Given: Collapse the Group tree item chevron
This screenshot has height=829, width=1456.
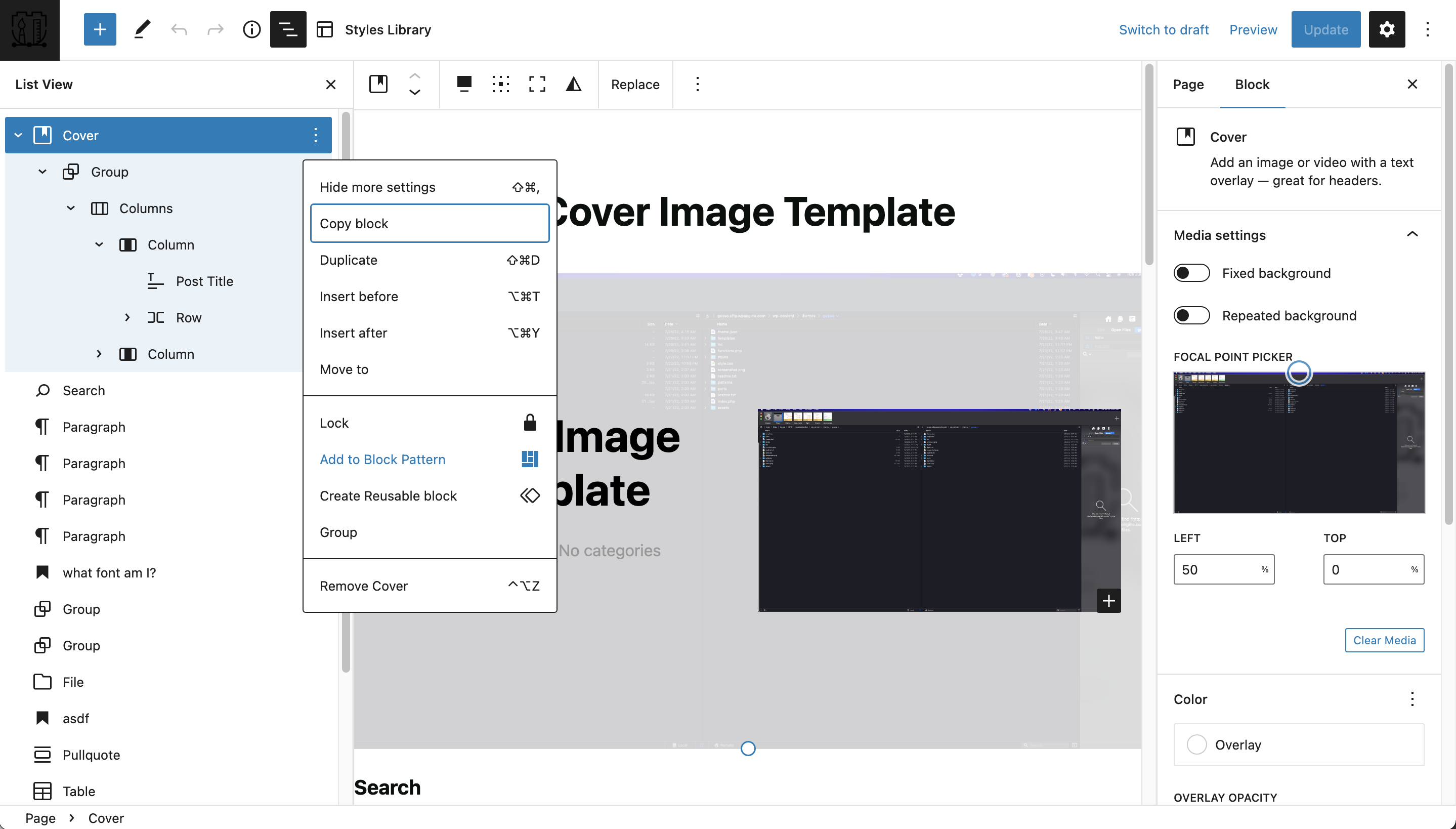Looking at the screenshot, I should pos(42,172).
